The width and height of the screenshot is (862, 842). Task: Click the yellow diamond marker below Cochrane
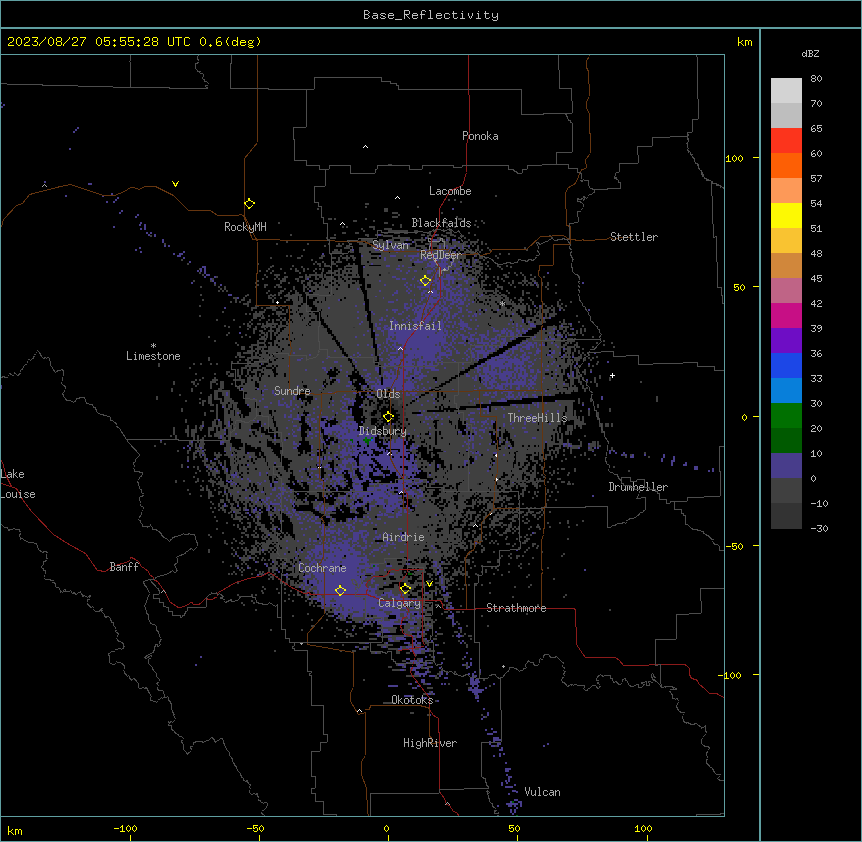(x=340, y=591)
